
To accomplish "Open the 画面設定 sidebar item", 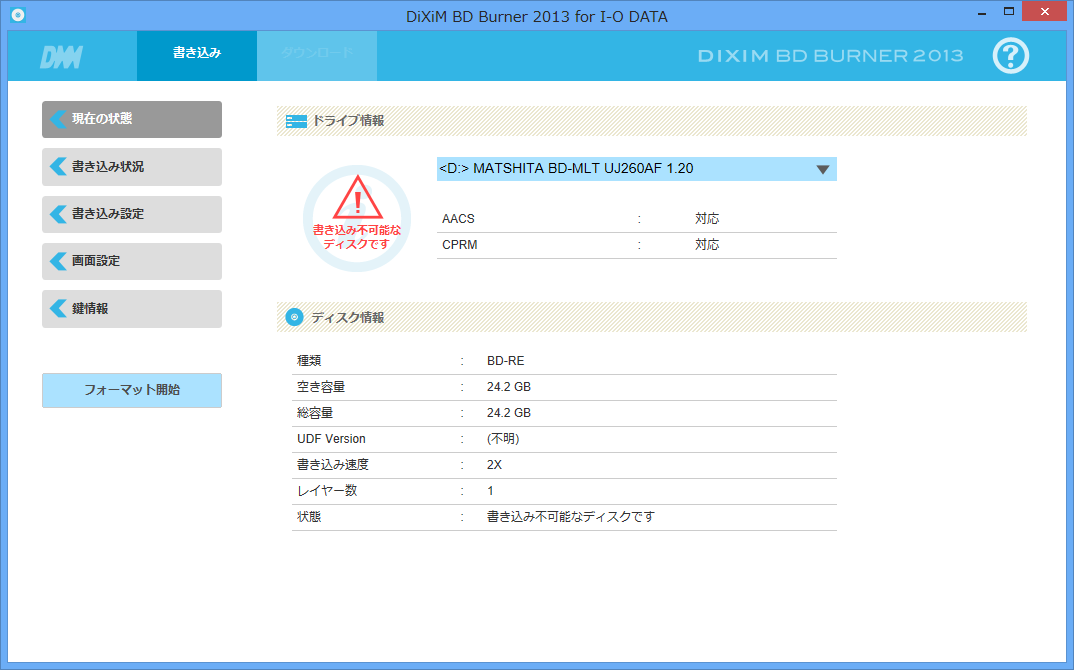I will click(x=132, y=261).
